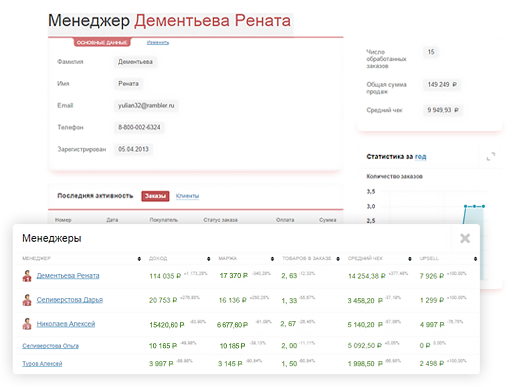Click the Email field yulian32@rambler.ru

click(x=146, y=105)
